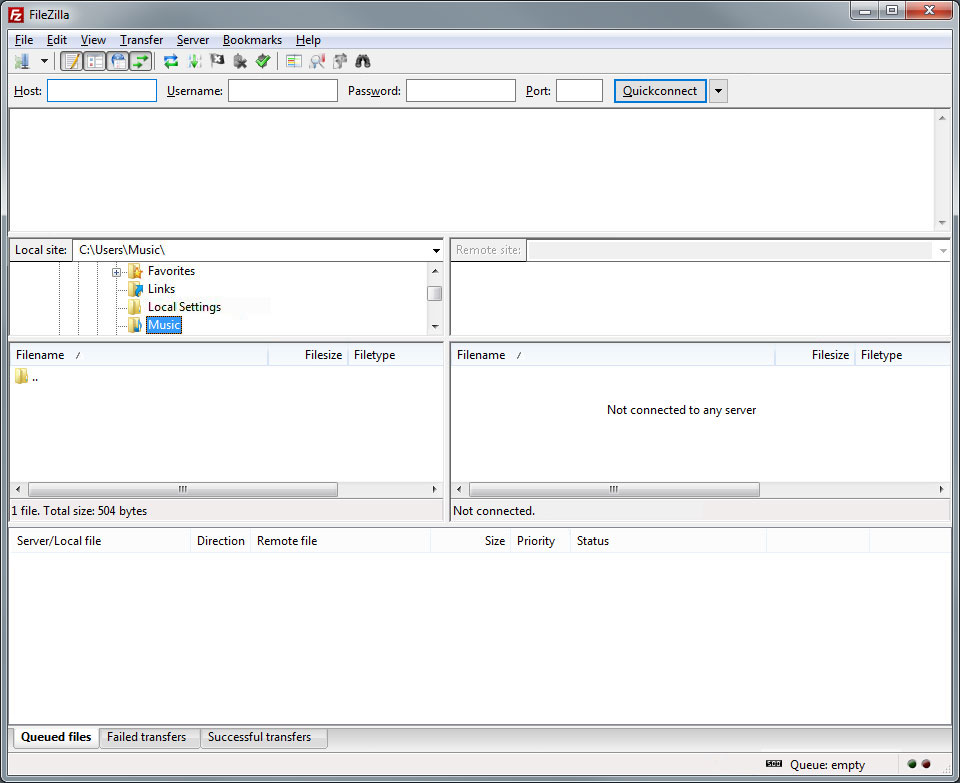Refresh the file and folder lists
Screen dimensions: 960x783
click(x=171, y=61)
